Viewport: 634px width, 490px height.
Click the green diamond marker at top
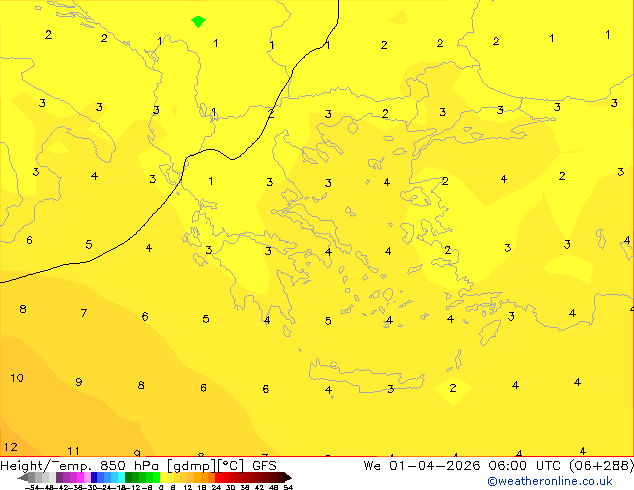[198, 21]
